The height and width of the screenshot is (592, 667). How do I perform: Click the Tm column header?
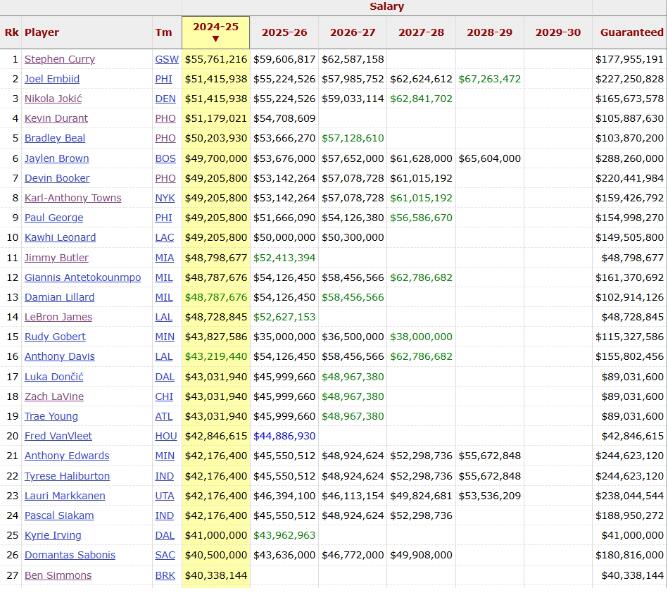pos(162,32)
